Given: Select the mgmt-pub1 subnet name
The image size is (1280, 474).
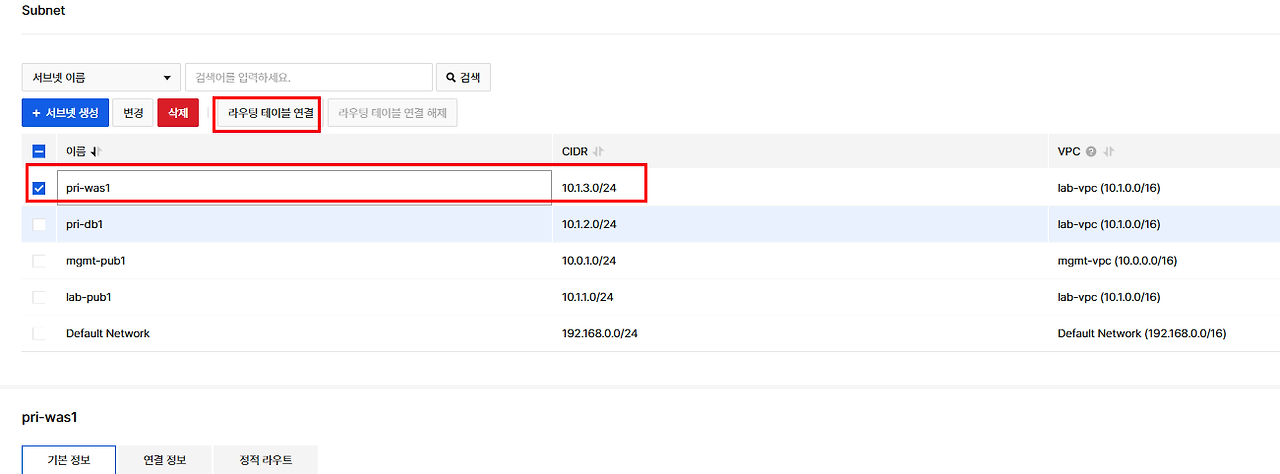Looking at the screenshot, I should [95, 261].
